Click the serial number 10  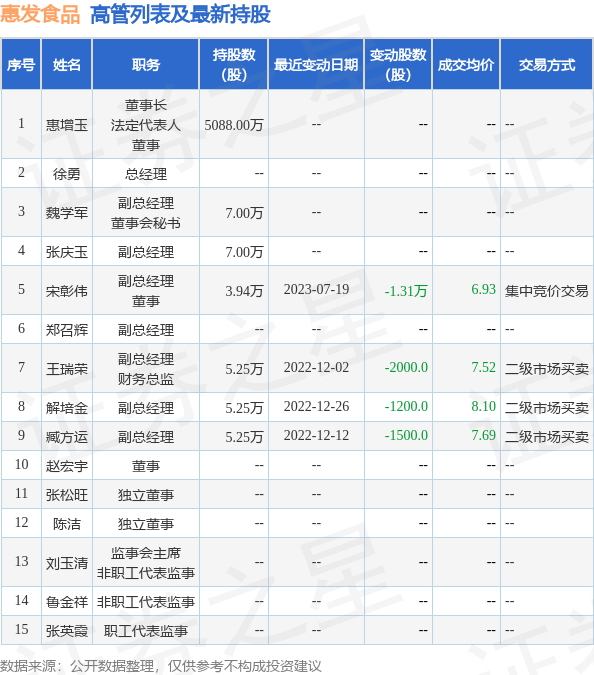click(21, 464)
